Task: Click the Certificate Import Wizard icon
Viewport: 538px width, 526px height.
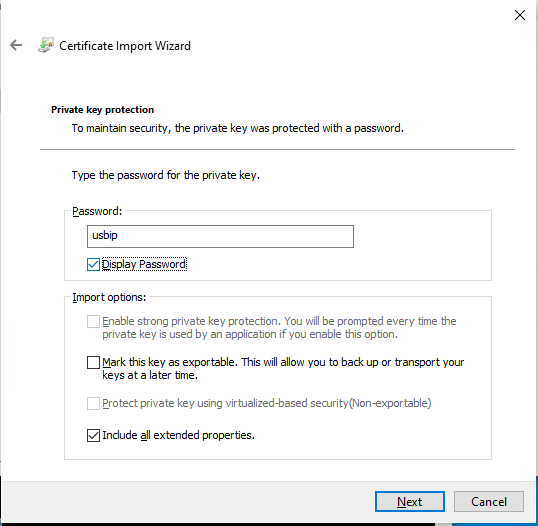Action: 46,45
